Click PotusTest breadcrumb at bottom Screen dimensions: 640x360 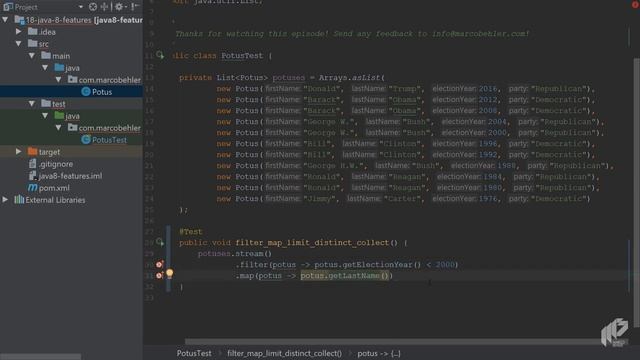pyautogui.click(x=194, y=353)
